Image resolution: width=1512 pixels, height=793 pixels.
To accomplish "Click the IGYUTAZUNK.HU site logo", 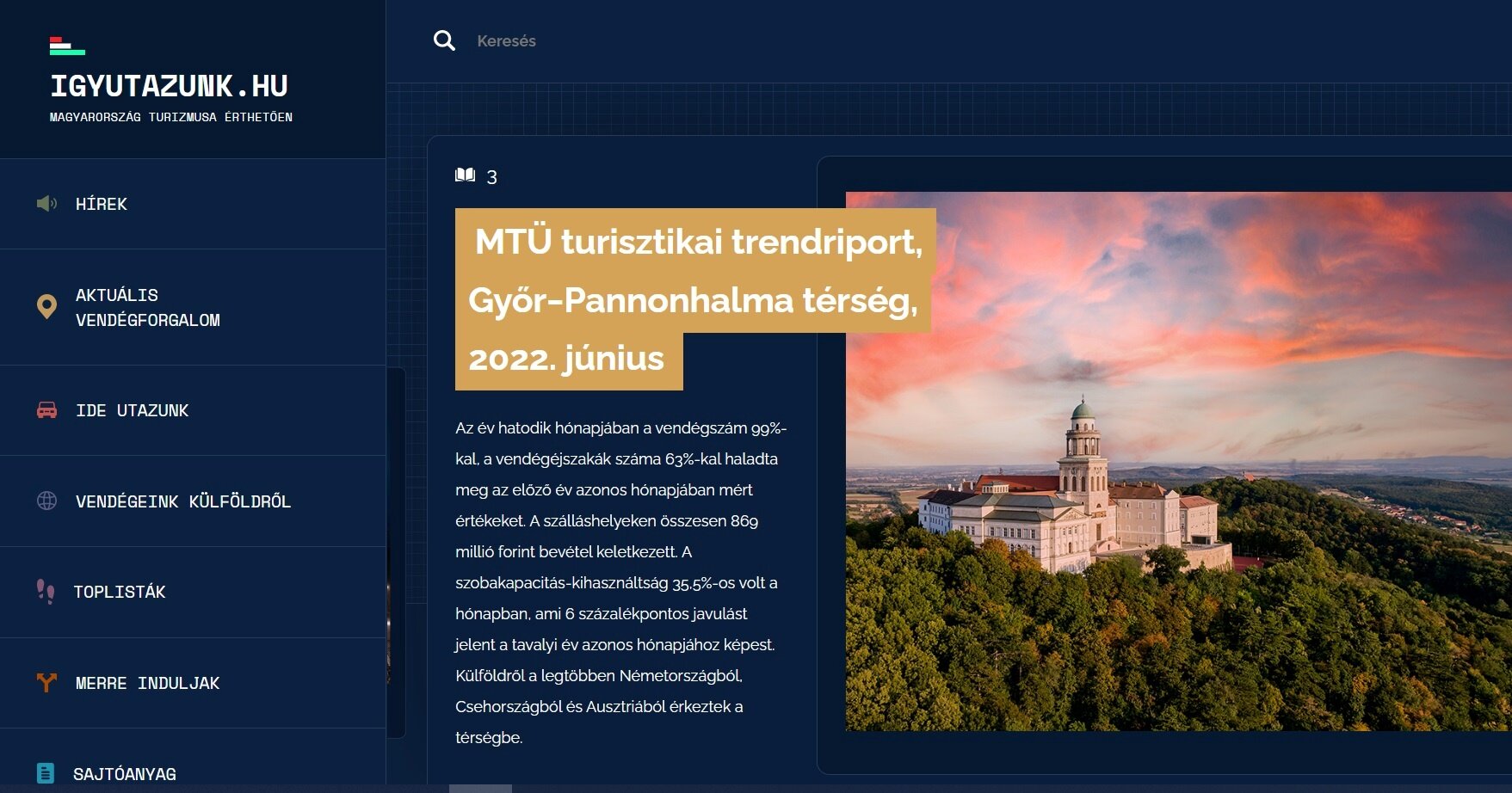I will click(x=170, y=86).
